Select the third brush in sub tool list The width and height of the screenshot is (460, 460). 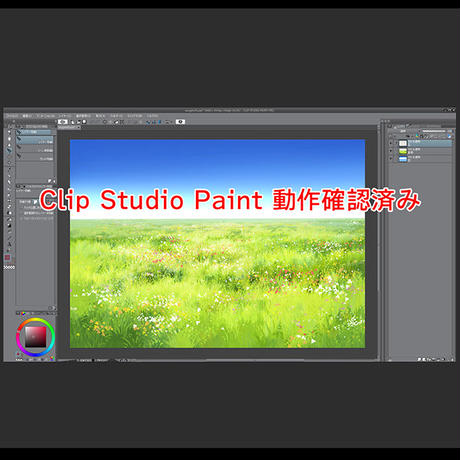[35, 149]
